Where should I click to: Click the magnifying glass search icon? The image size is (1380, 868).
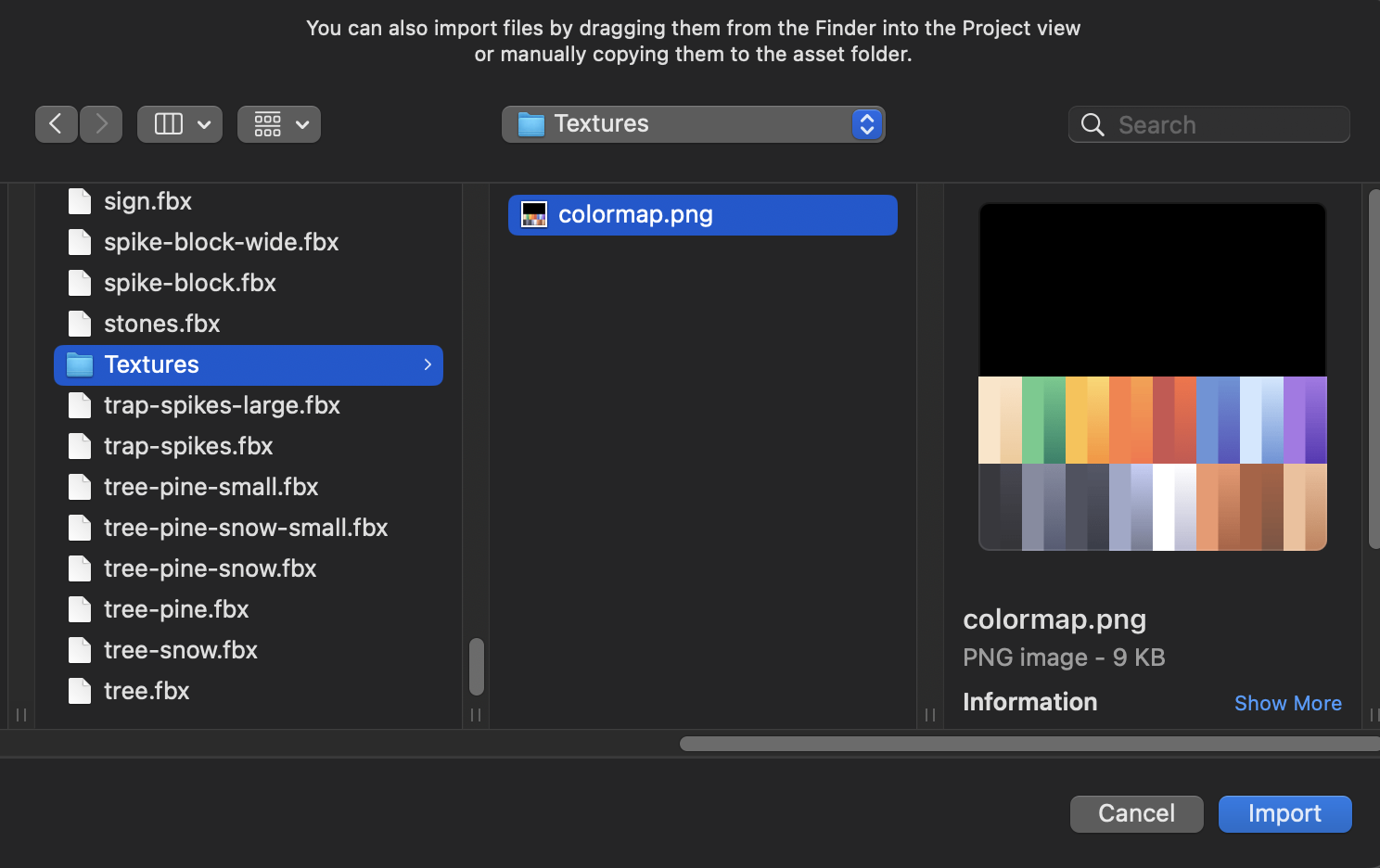tap(1092, 124)
